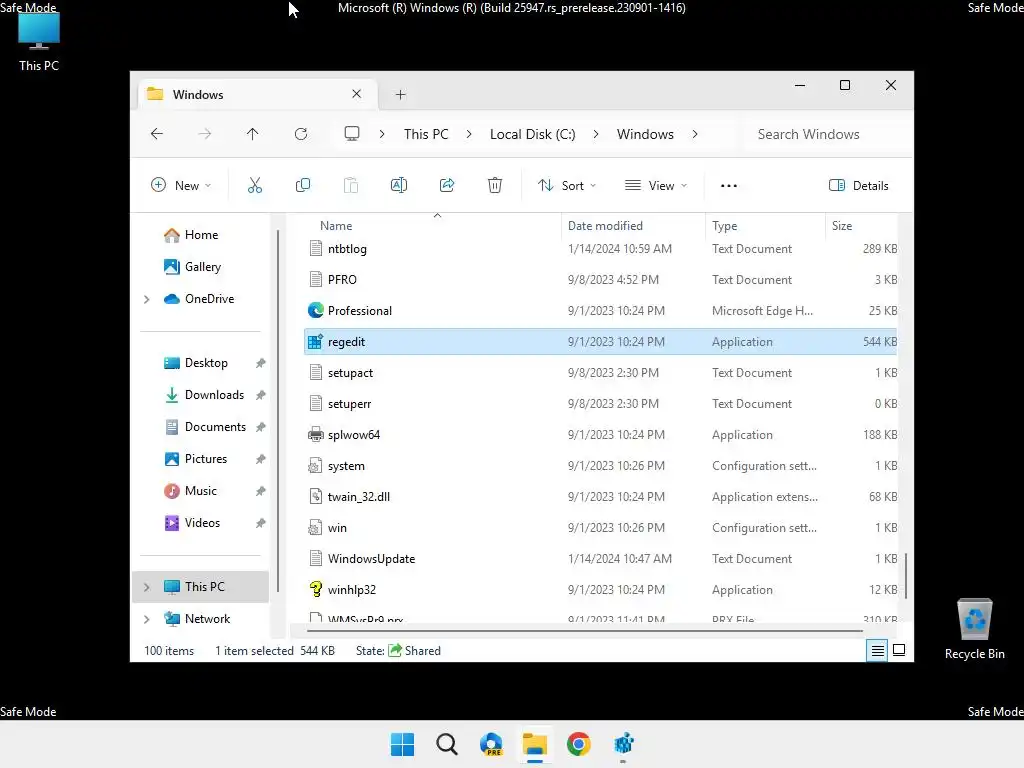1024x768 pixels.
Task: Switch to large thumbnails view icon
Action: click(899, 650)
